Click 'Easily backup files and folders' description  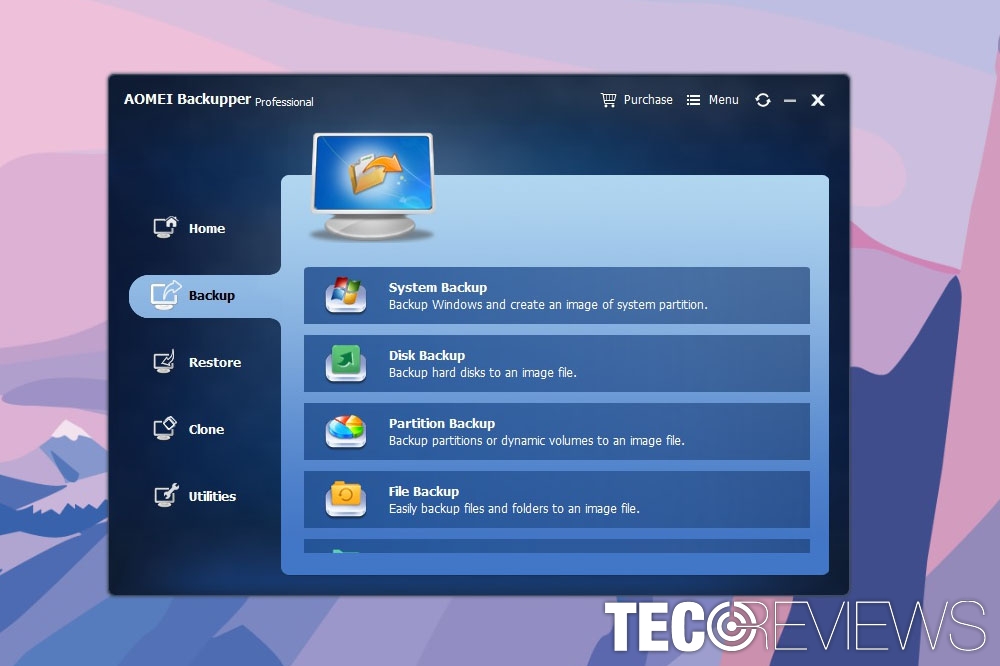514,508
